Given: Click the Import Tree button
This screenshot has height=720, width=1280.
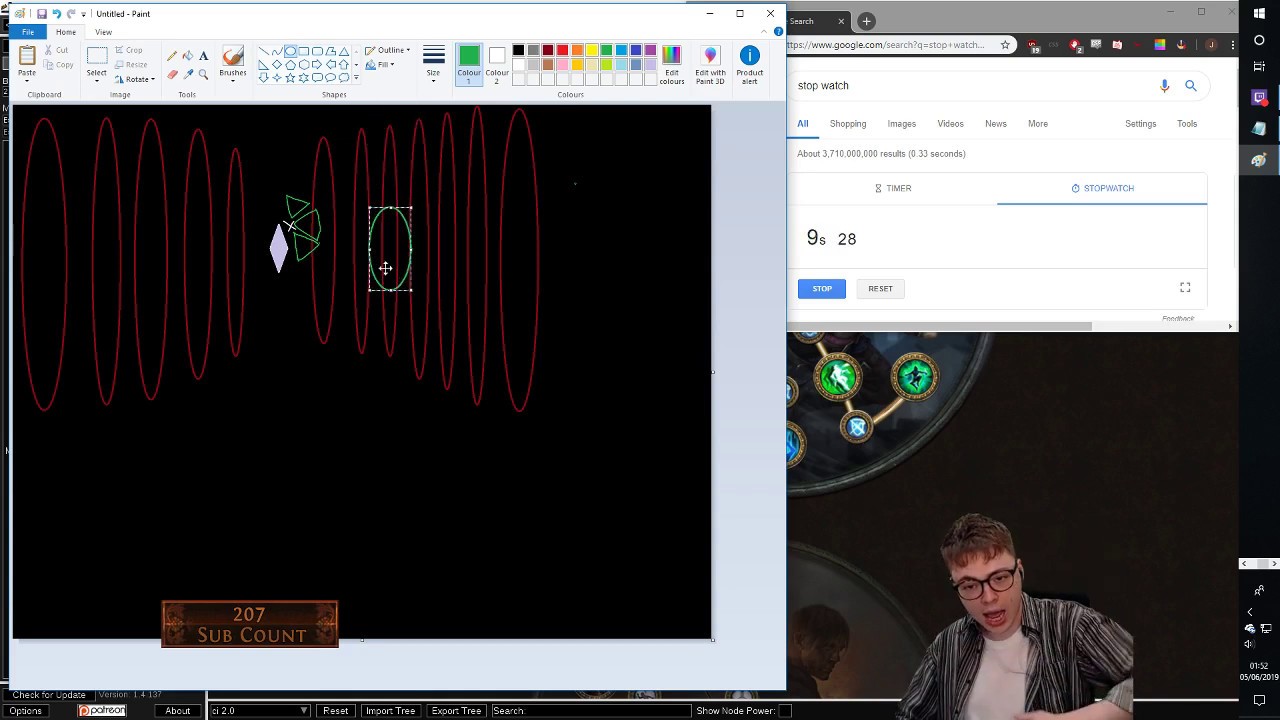Looking at the screenshot, I should (x=390, y=711).
